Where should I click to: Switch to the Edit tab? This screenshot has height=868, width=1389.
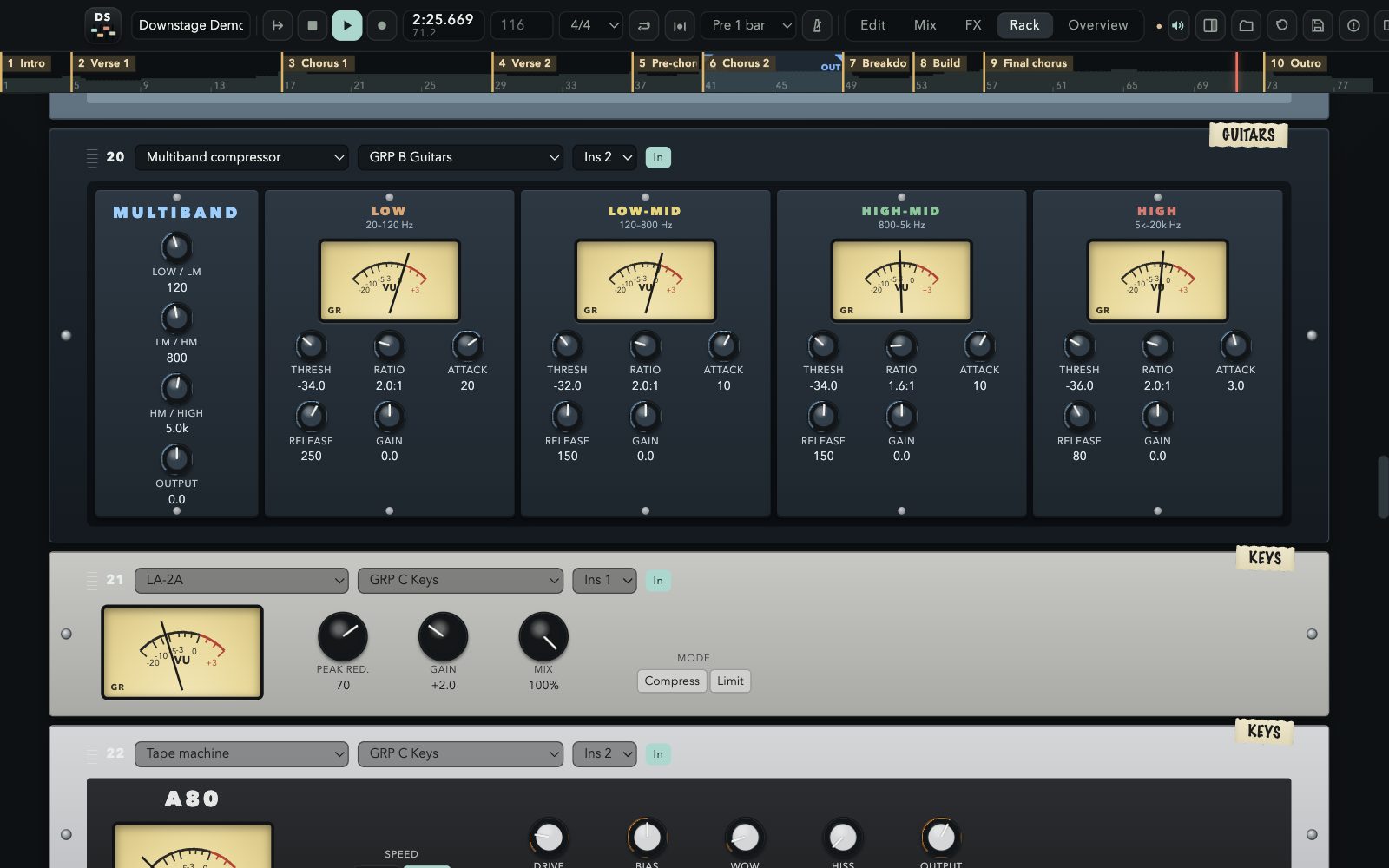pyautogui.click(x=872, y=25)
